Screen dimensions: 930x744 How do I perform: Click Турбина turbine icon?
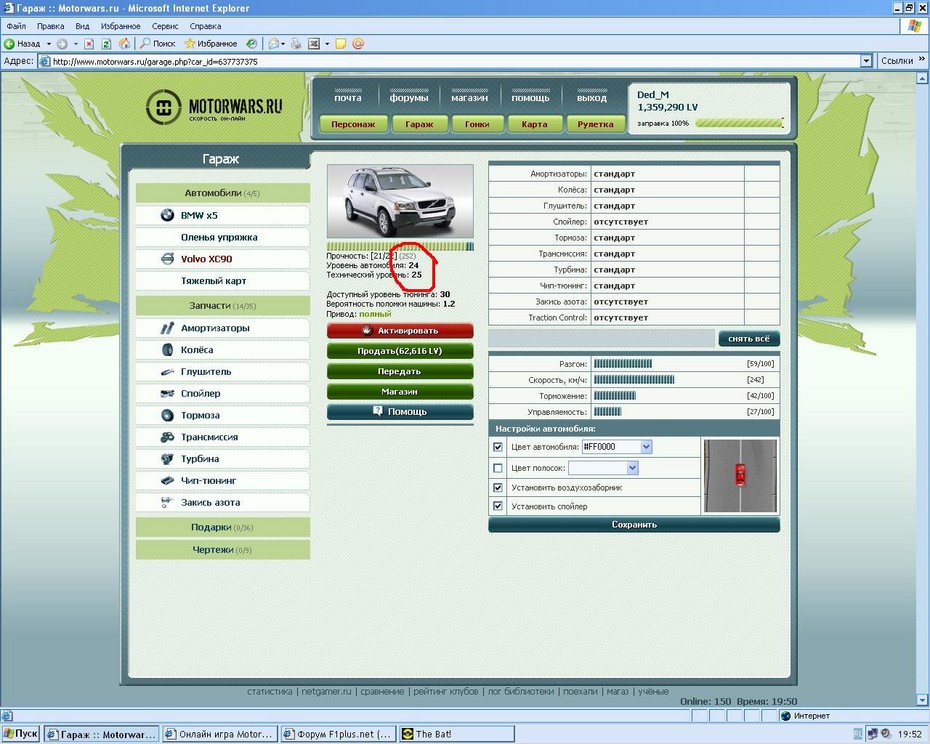167,459
